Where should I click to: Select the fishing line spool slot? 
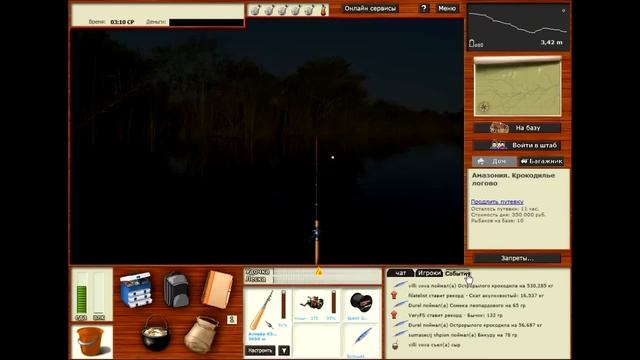coord(361,303)
